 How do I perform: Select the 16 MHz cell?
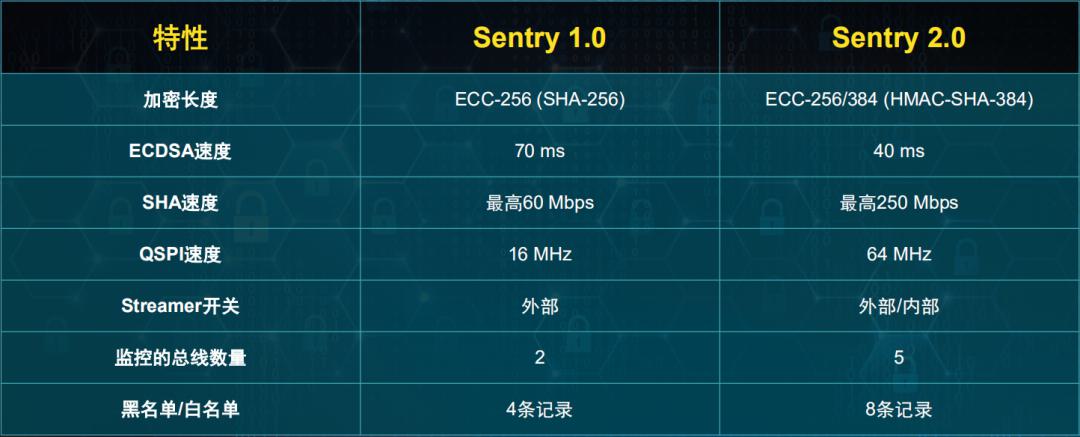pyautogui.click(x=539, y=255)
